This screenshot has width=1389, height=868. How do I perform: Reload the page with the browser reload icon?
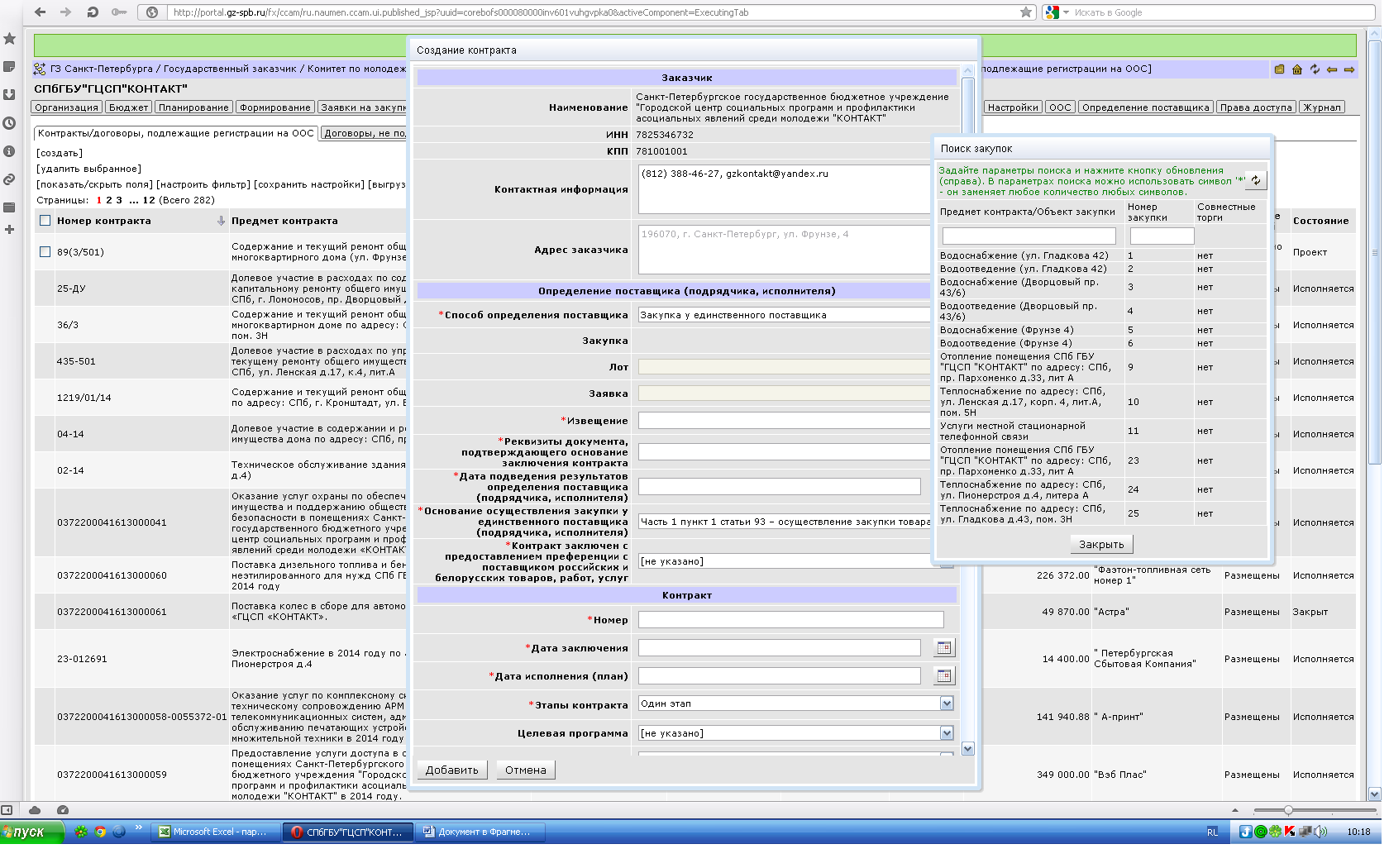click(93, 12)
